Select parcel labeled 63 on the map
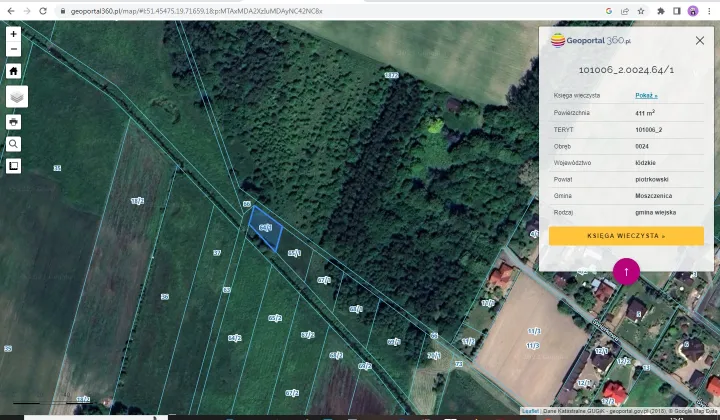The height and width of the screenshot is (420, 720). [x=226, y=290]
